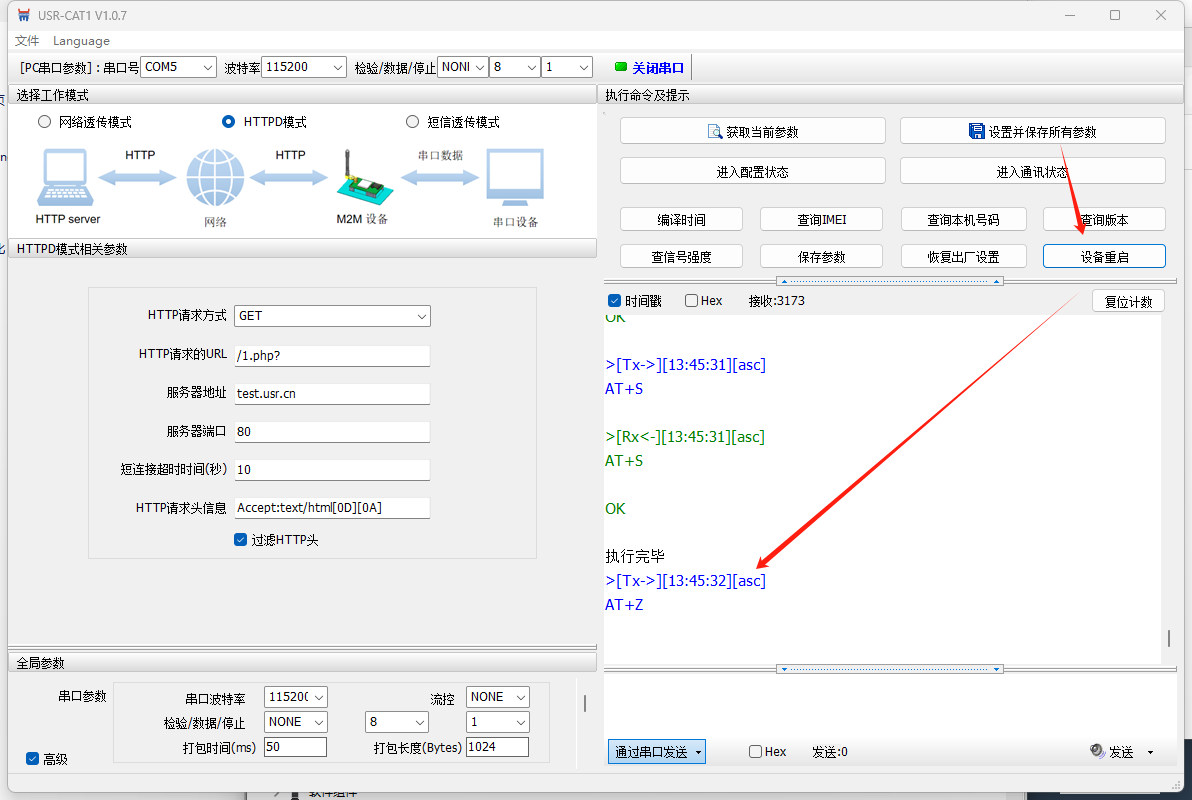
Task: Click the green 关闭串口 port indicator
Action: point(649,68)
